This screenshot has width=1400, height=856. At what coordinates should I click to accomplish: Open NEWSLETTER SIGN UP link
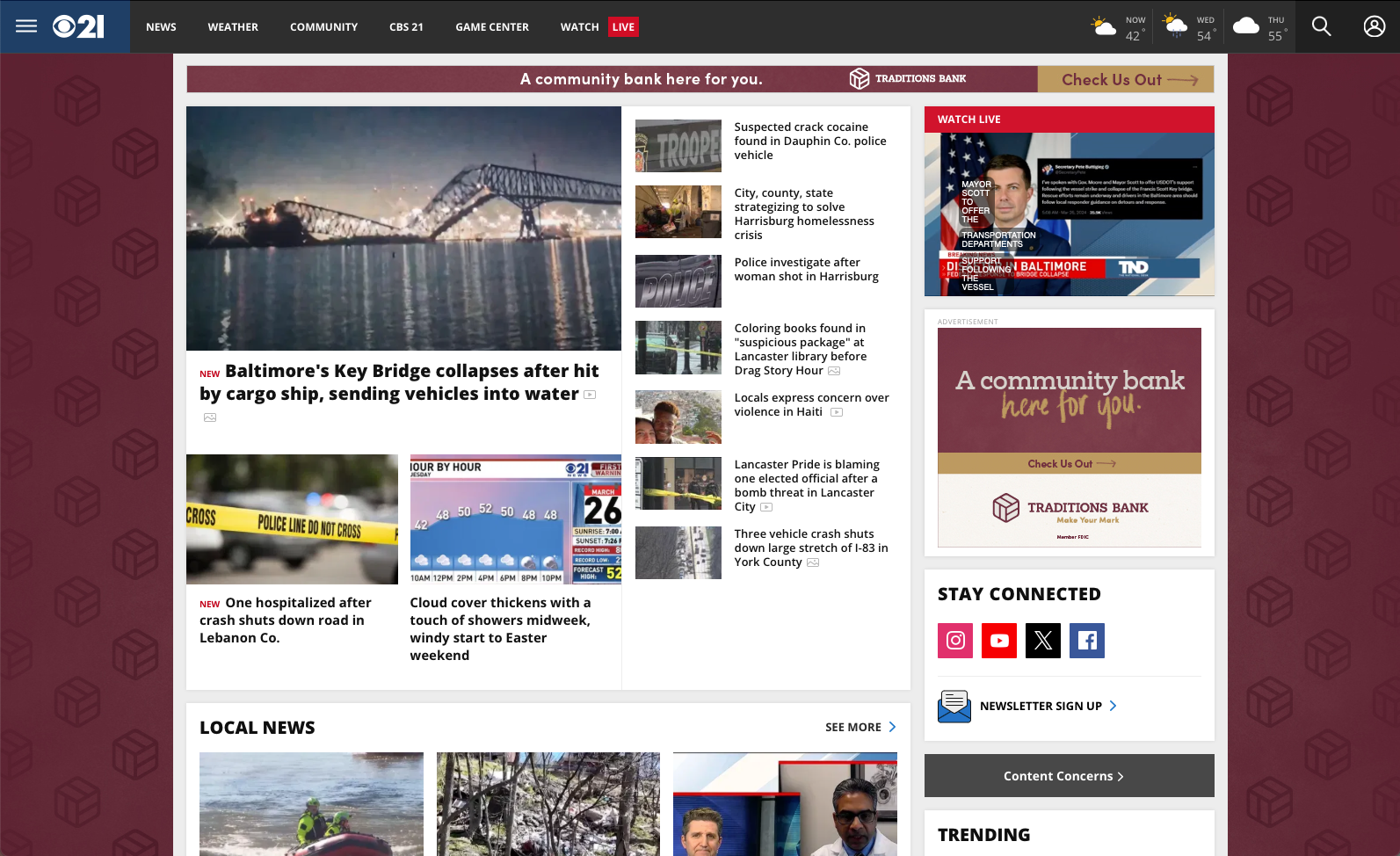(x=1041, y=706)
